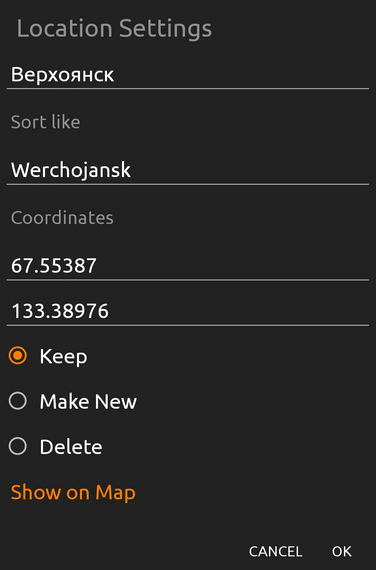Click the 67.55387 latitude value

click(54, 266)
